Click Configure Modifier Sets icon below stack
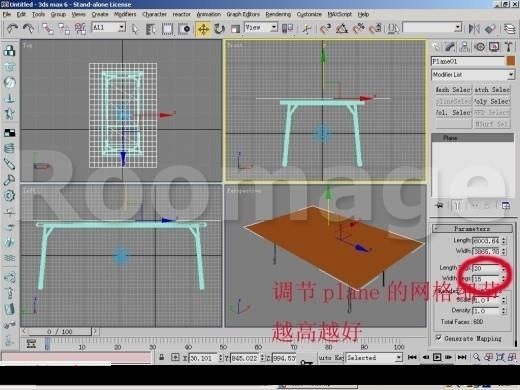 coord(506,206)
